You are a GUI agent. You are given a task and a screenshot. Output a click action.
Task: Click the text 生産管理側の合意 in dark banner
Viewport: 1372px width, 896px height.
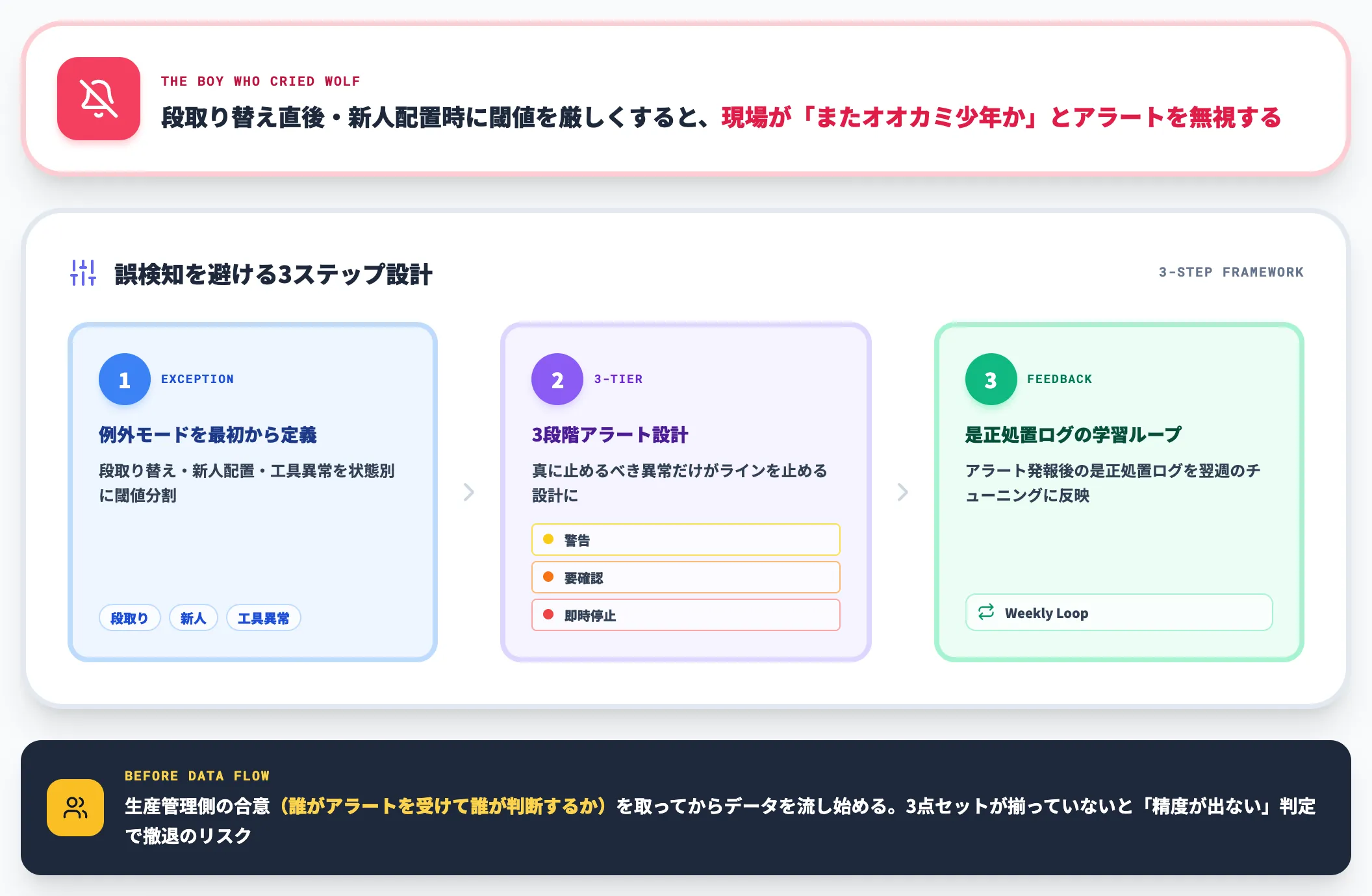tap(197, 806)
